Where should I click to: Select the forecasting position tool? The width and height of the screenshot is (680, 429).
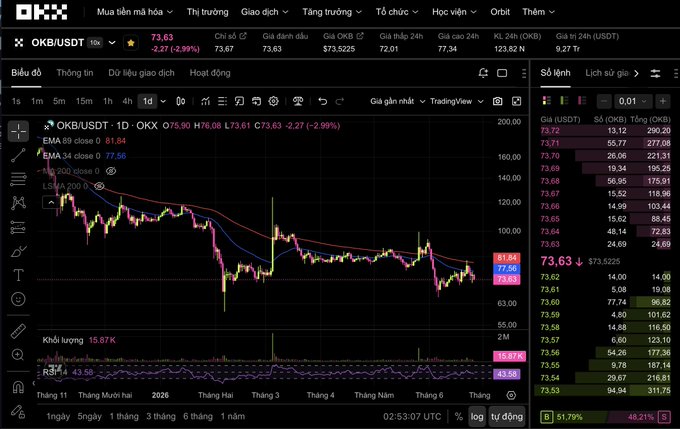(18, 227)
